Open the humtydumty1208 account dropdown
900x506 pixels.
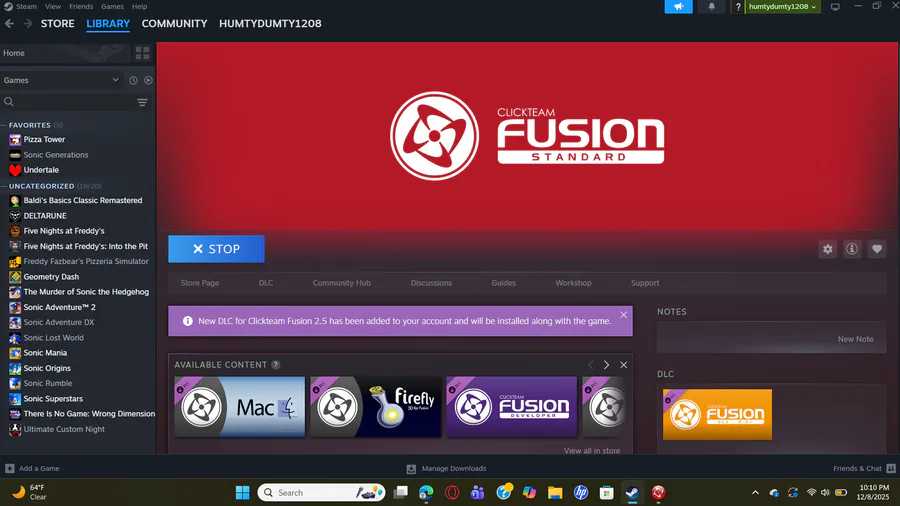pos(782,7)
